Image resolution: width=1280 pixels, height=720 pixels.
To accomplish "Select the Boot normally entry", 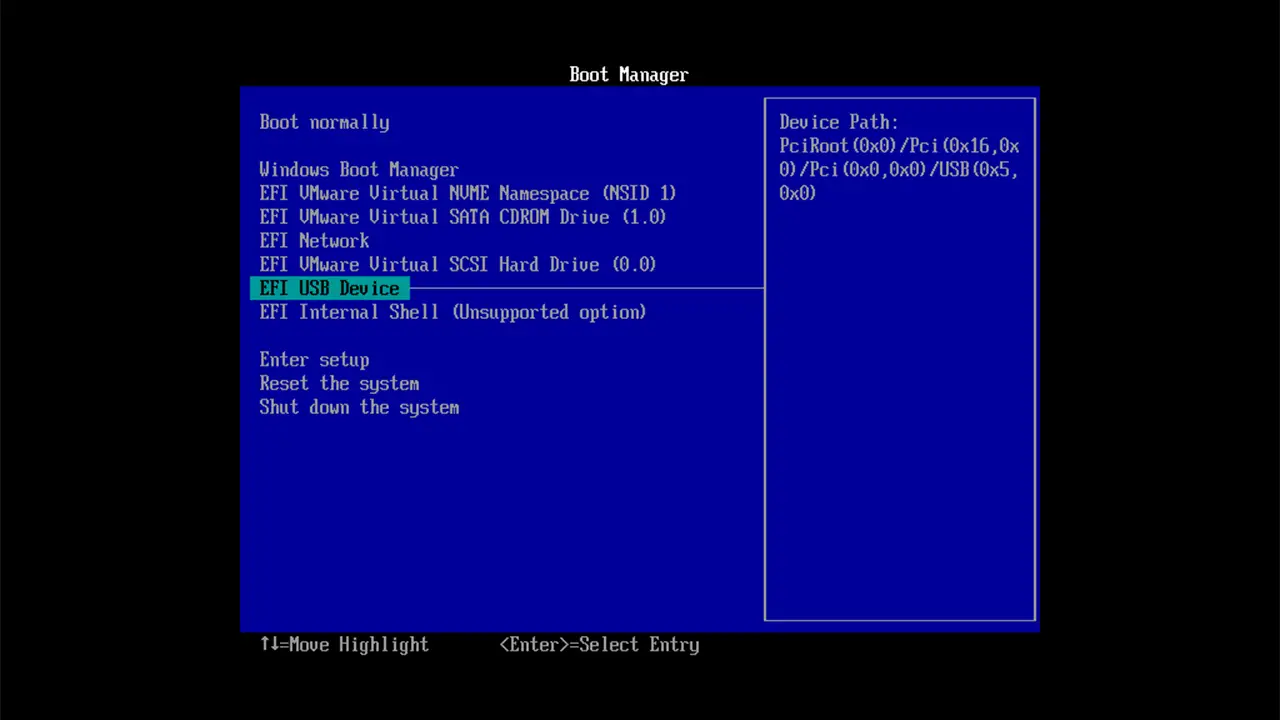I will click(324, 122).
